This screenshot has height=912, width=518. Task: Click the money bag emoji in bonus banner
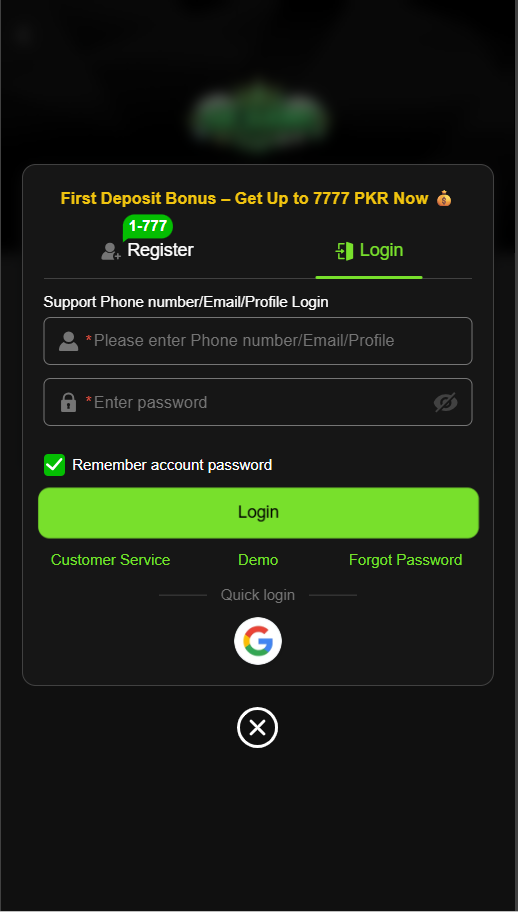click(444, 199)
